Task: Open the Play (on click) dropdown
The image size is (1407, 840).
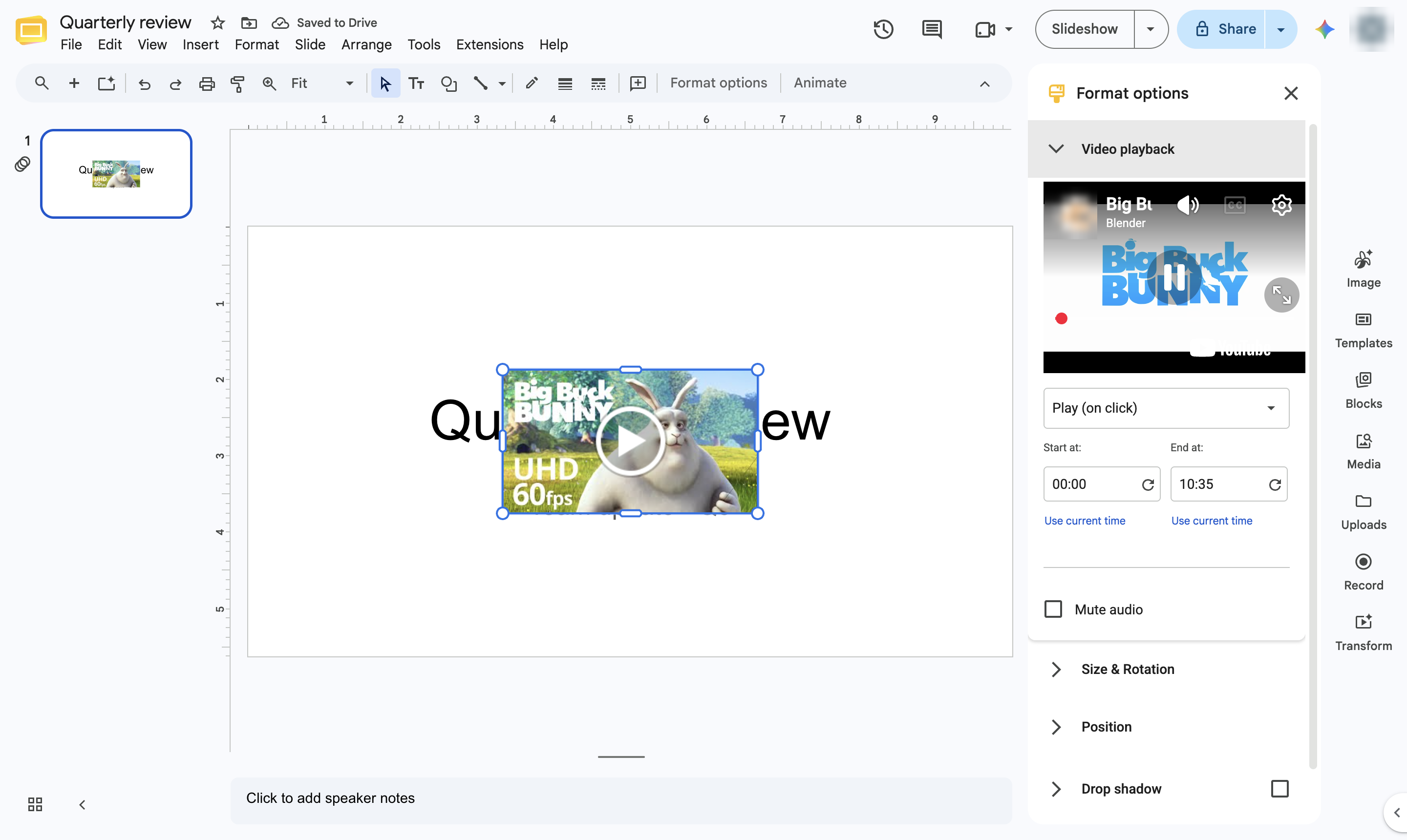Action: click(x=1166, y=408)
